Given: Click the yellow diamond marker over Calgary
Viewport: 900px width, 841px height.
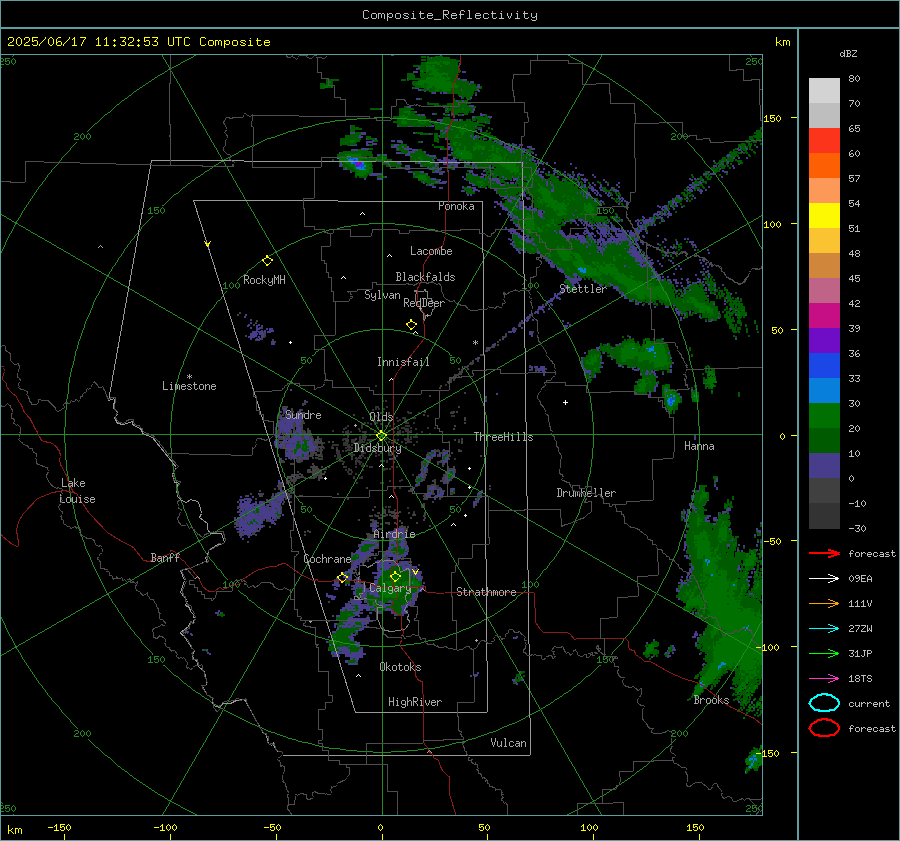Looking at the screenshot, I should pyautogui.click(x=395, y=576).
